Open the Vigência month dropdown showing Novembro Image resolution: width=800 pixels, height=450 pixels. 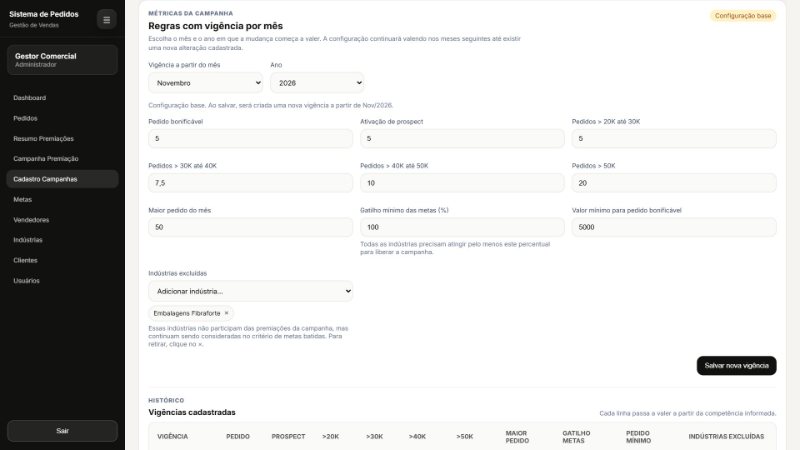206,83
